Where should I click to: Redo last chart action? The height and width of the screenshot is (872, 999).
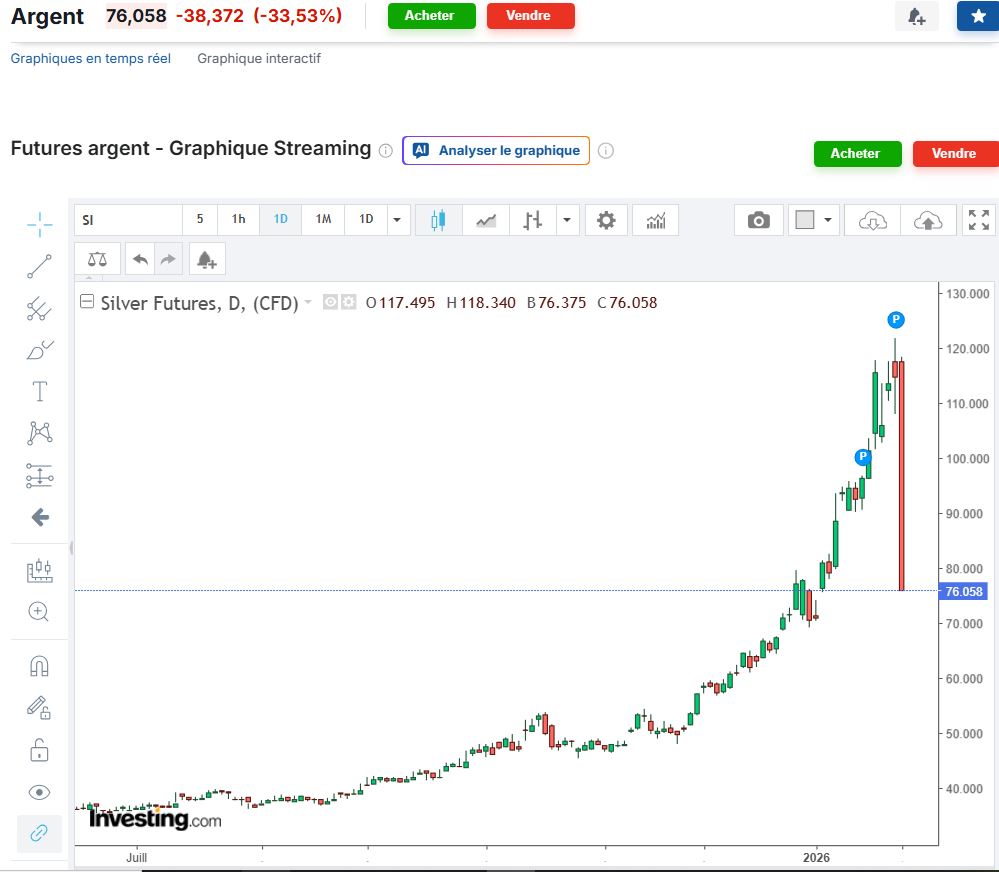(x=168, y=259)
